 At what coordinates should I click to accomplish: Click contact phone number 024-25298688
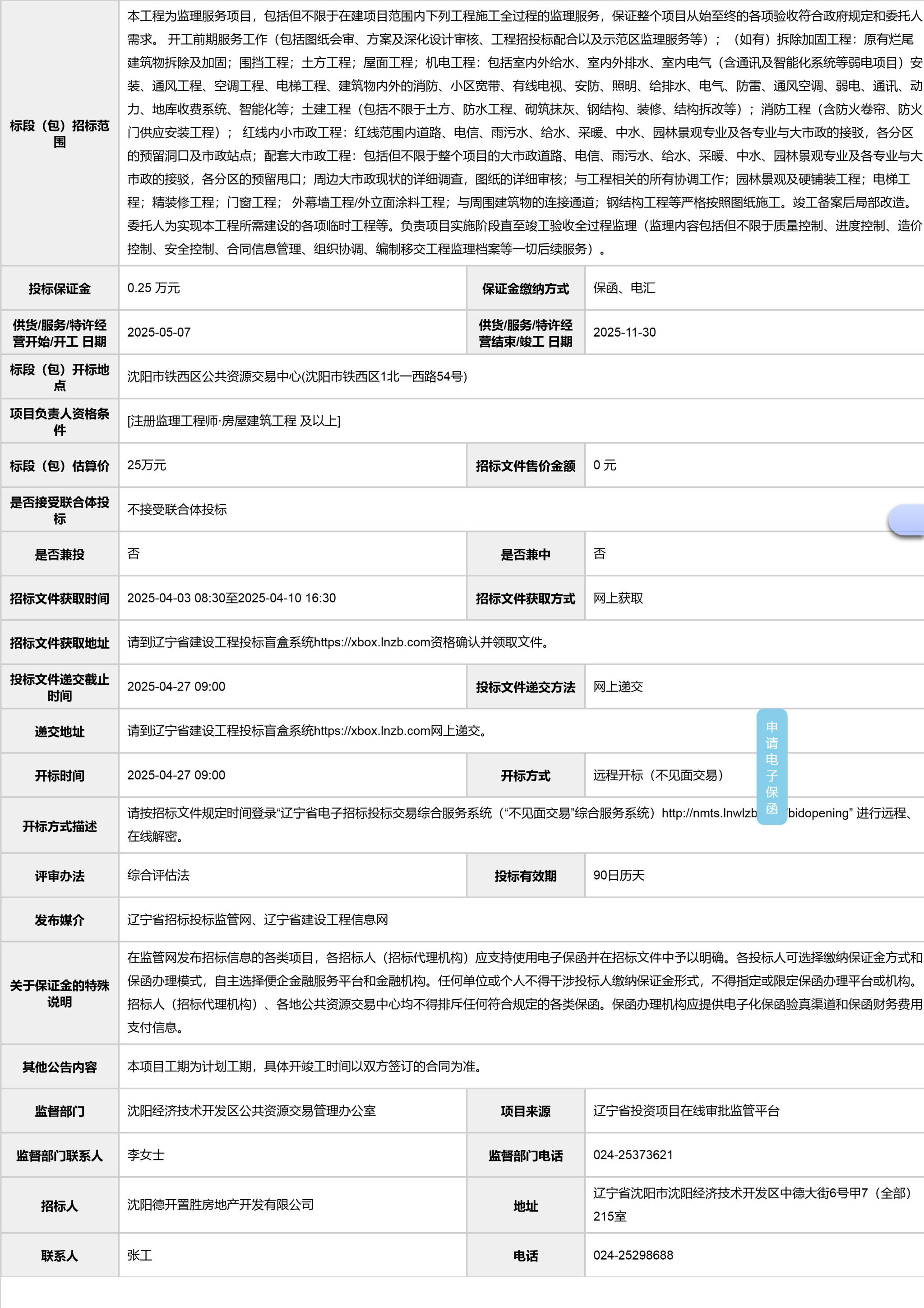click(633, 1255)
